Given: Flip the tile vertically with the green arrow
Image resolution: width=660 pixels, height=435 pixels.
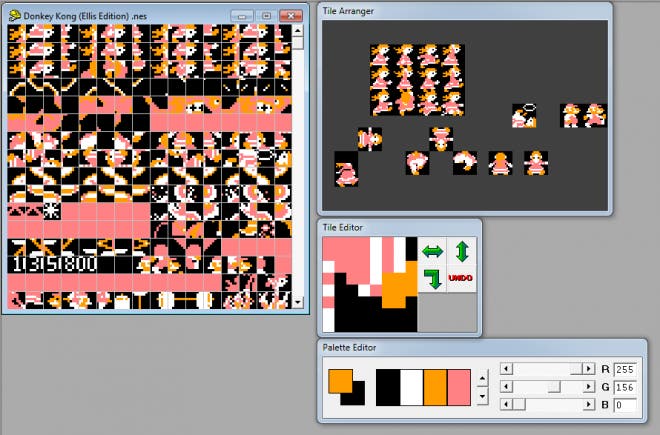Looking at the screenshot, I should (x=462, y=251).
